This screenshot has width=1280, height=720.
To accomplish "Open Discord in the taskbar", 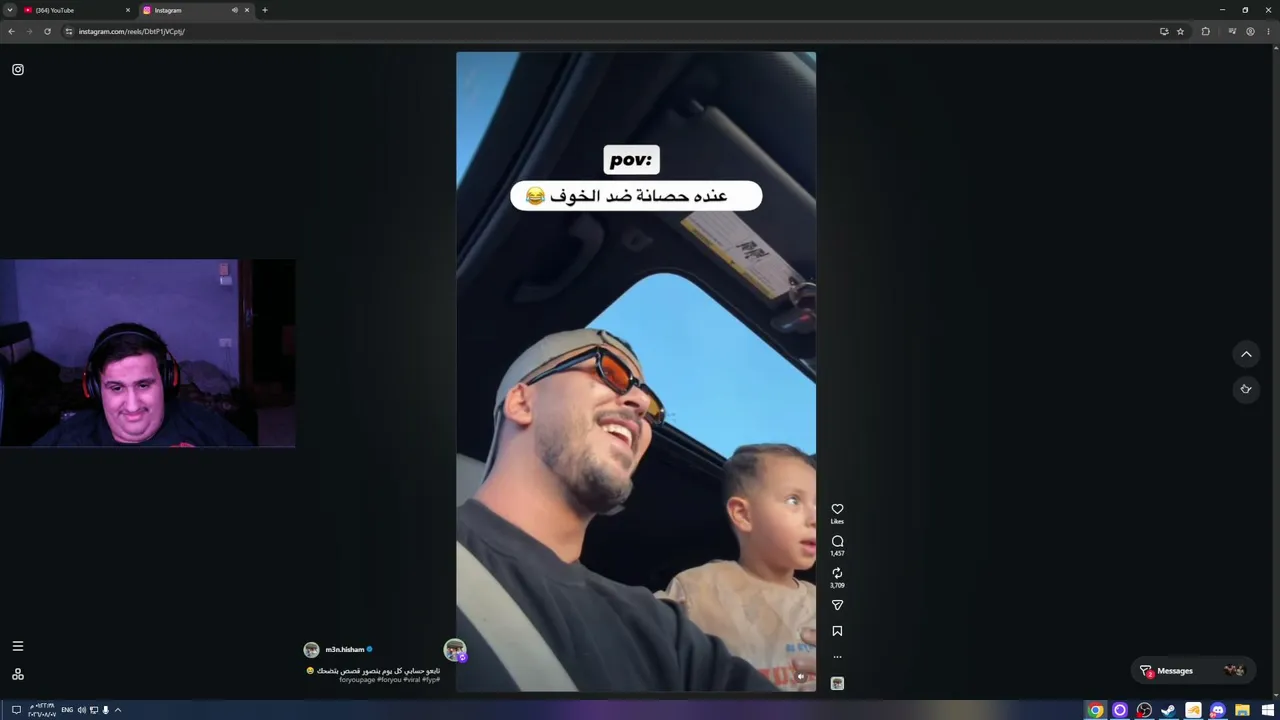I will tap(1217, 710).
